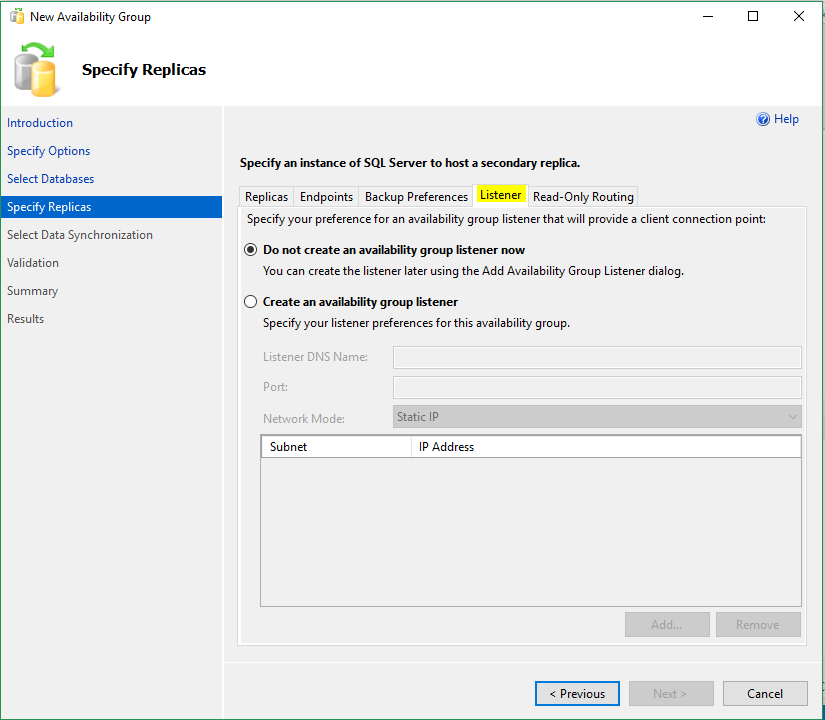This screenshot has width=825, height=720.
Task: Switch to the Endpoints tab
Action: tap(325, 196)
